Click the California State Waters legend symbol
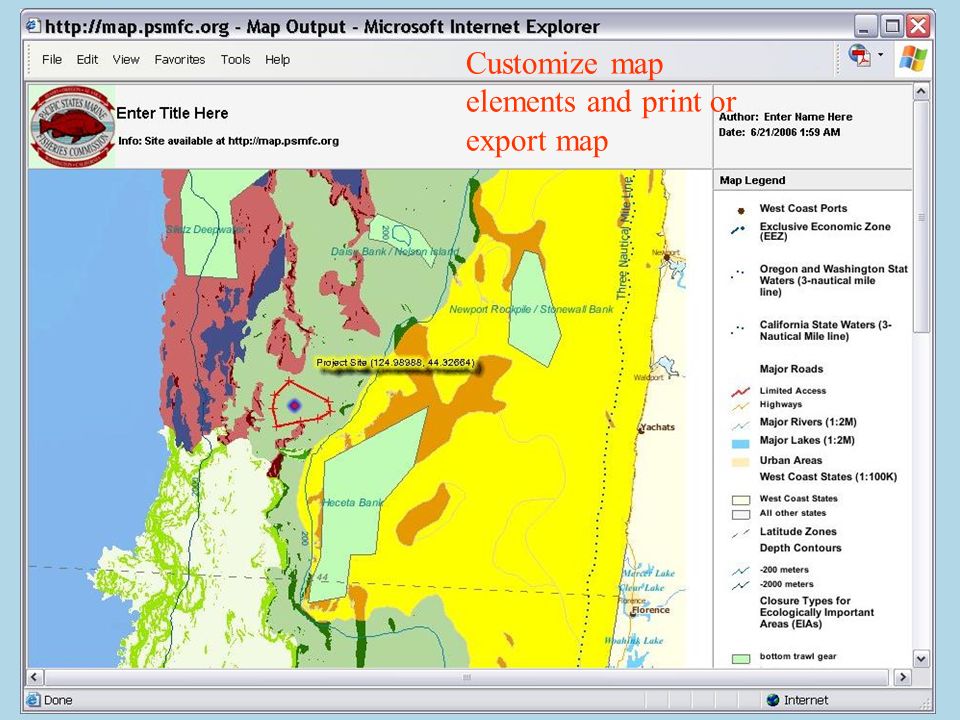Screen dimensions: 960x720 click(738, 329)
